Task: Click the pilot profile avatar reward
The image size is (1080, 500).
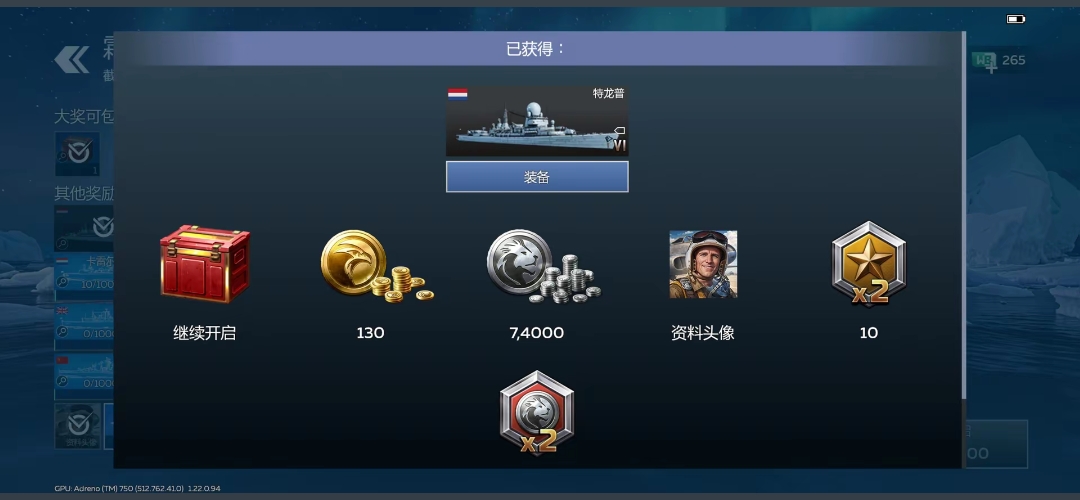Action: click(x=703, y=264)
